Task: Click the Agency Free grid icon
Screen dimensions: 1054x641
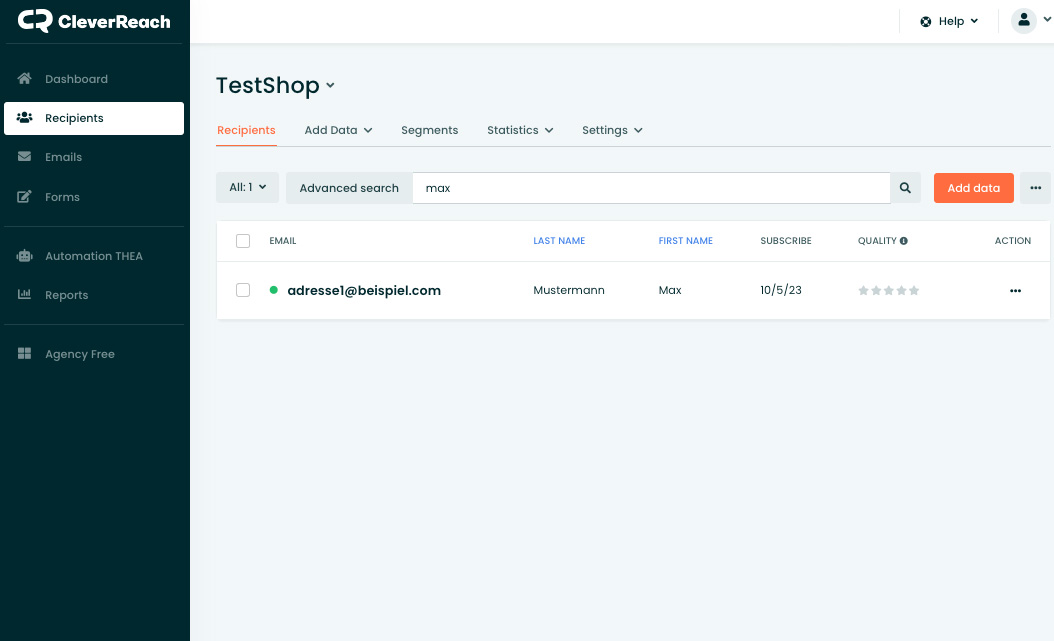Action: 25,354
